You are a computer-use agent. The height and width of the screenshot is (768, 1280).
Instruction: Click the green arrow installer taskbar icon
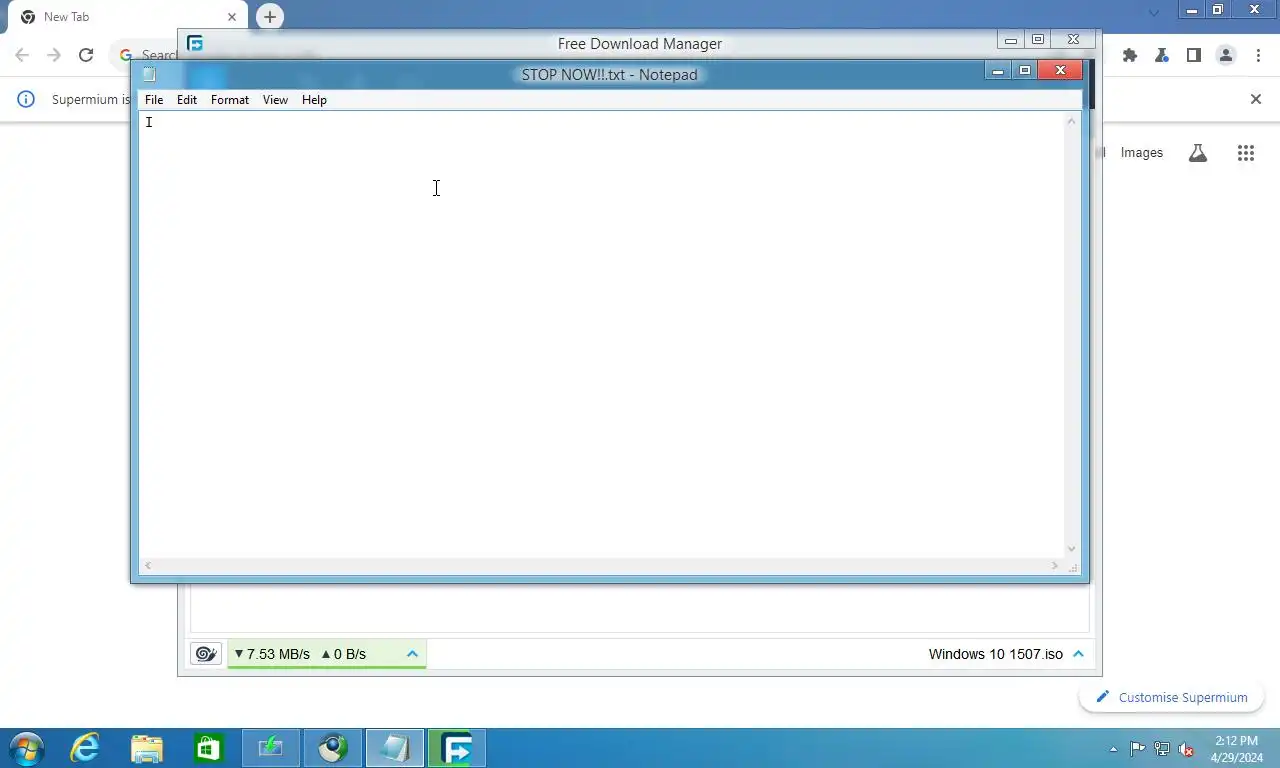(x=271, y=748)
